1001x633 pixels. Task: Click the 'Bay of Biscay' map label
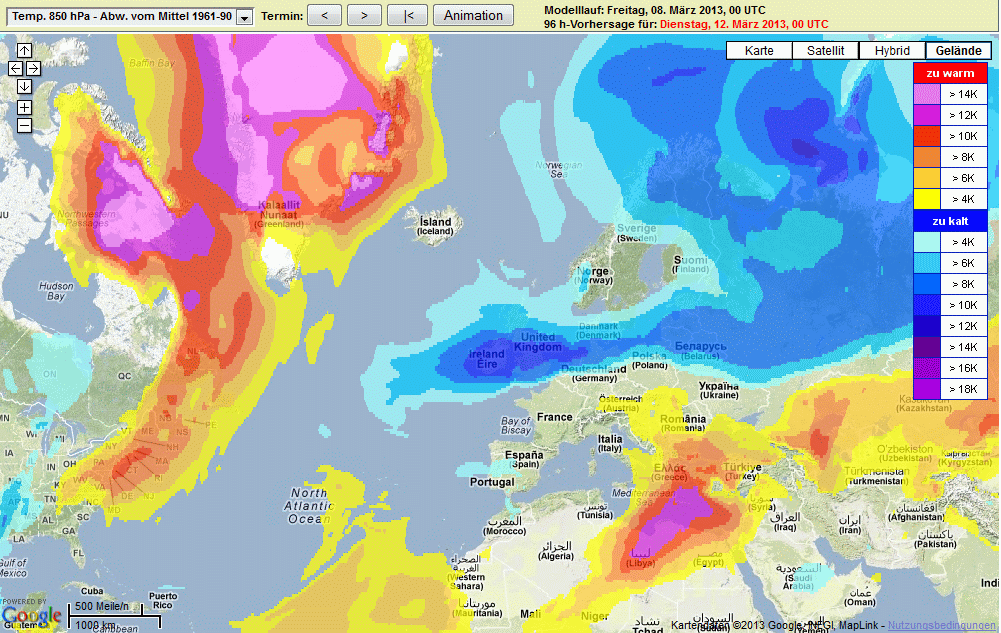pos(516,426)
